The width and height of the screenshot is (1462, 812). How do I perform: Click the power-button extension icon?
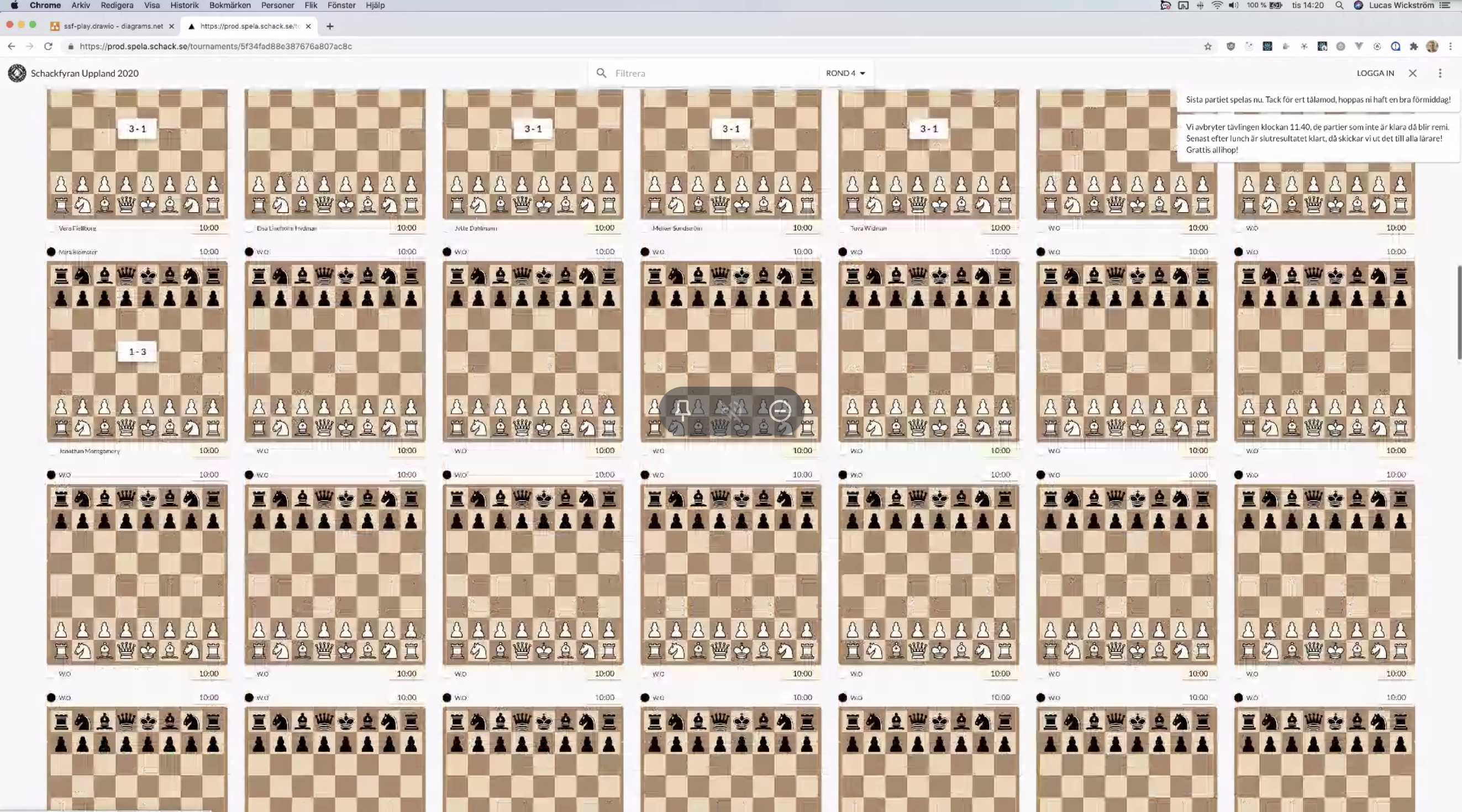(x=1340, y=46)
